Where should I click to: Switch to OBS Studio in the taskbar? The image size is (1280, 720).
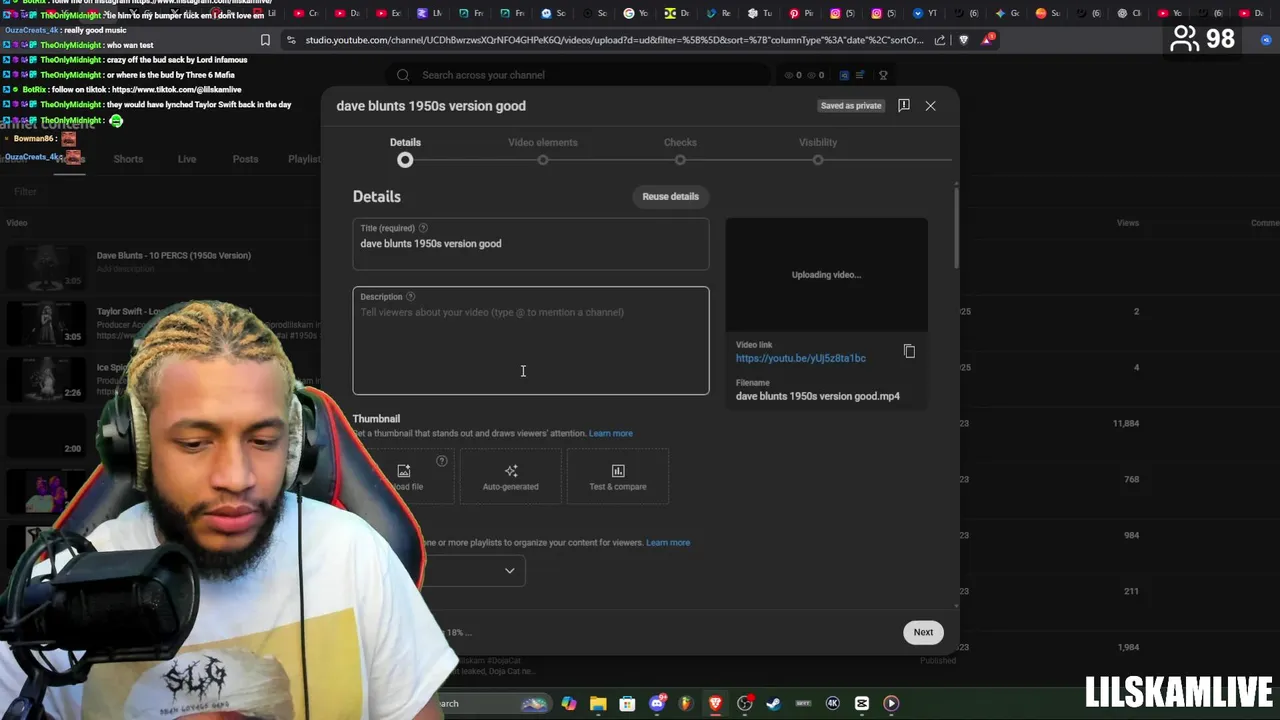pos(745,703)
